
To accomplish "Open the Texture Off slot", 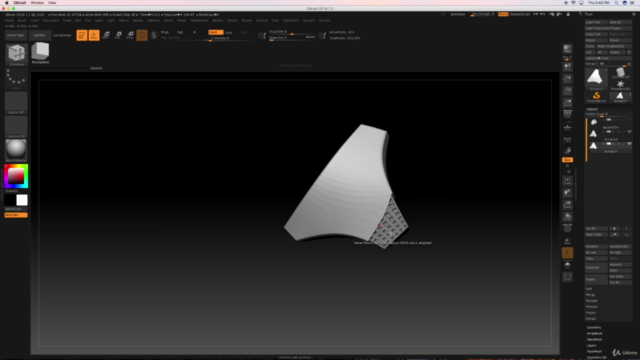I will [16, 127].
